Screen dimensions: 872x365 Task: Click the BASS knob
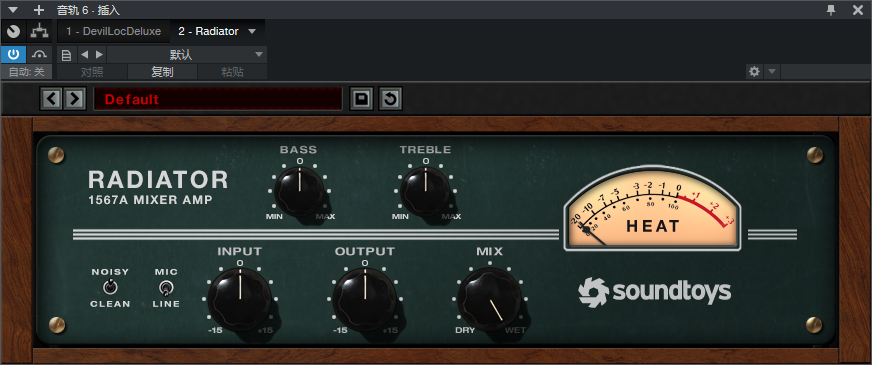point(299,191)
